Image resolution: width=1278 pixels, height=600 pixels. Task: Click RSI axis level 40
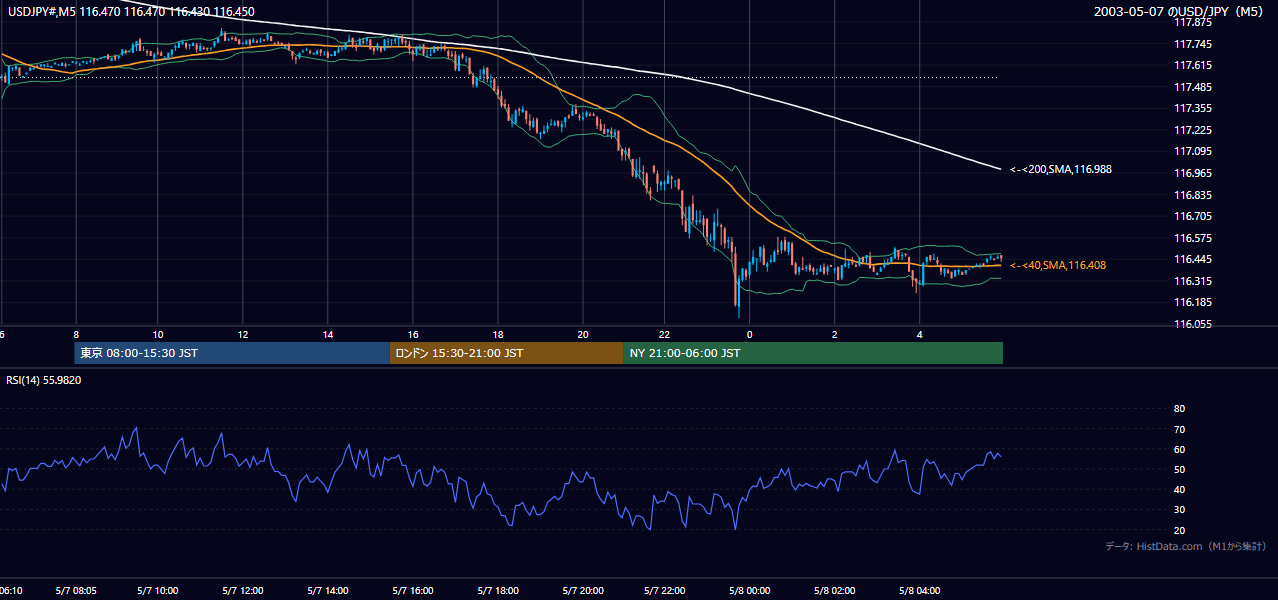(1179, 489)
